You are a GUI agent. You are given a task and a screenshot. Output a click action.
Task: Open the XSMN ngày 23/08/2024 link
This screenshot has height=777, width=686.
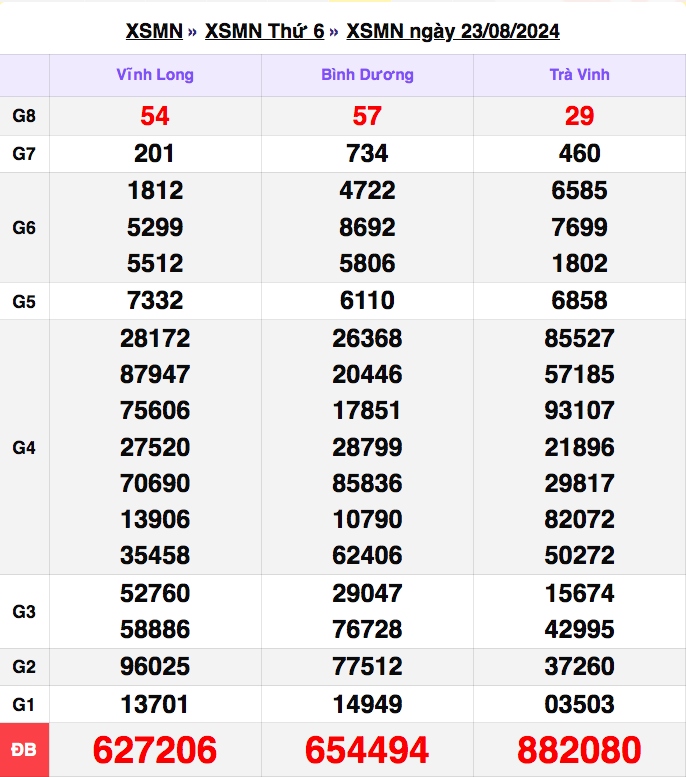453,31
